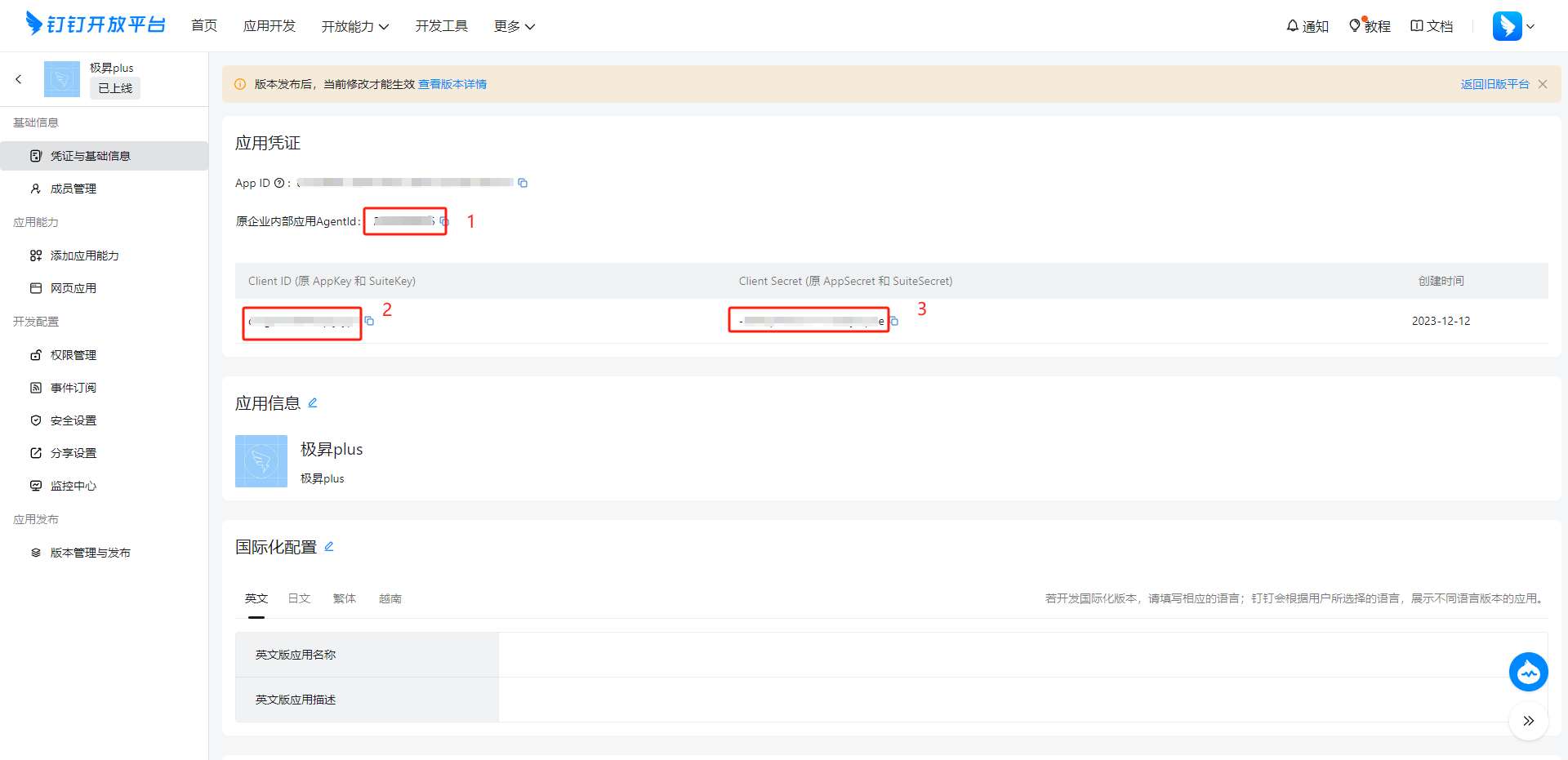This screenshot has width=1568, height=760.
Task: Click the 极昇plus app thumbnail in sidebar
Action: pos(62,79)
